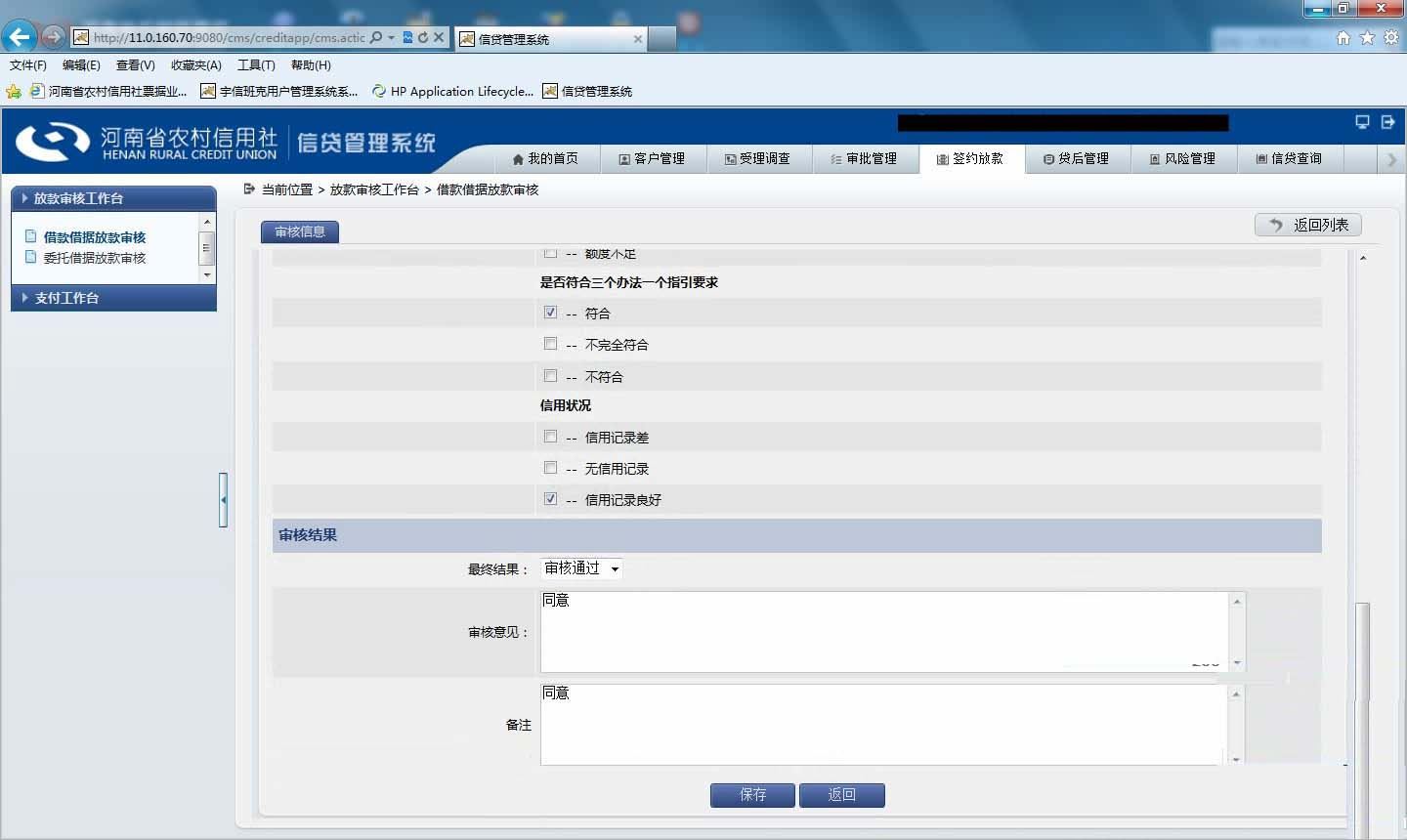
Task: Open the browser Favorites star icon
Action: pos(1367,37)
